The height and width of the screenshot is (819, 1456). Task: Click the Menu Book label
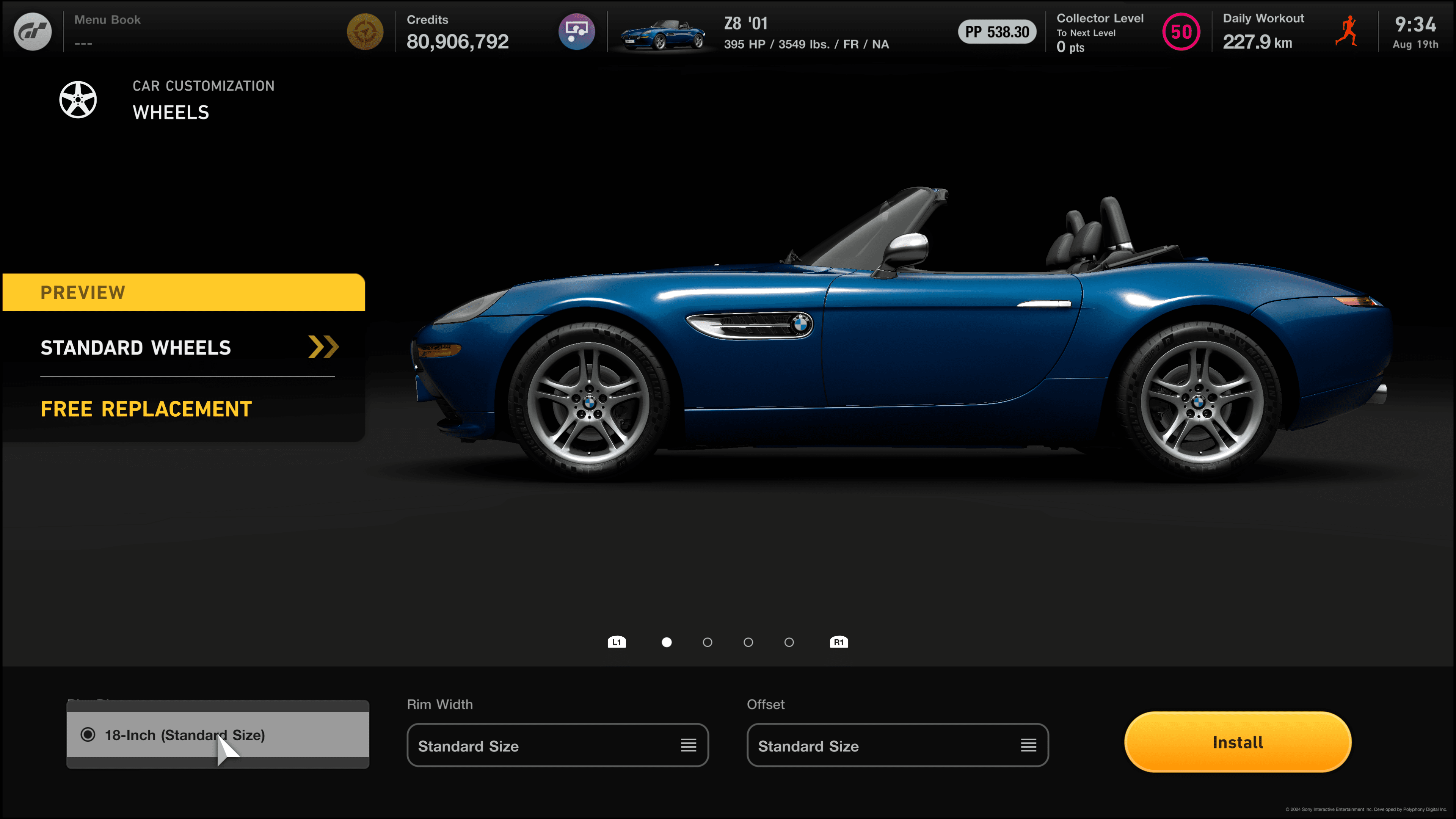[x=107, y=20]
